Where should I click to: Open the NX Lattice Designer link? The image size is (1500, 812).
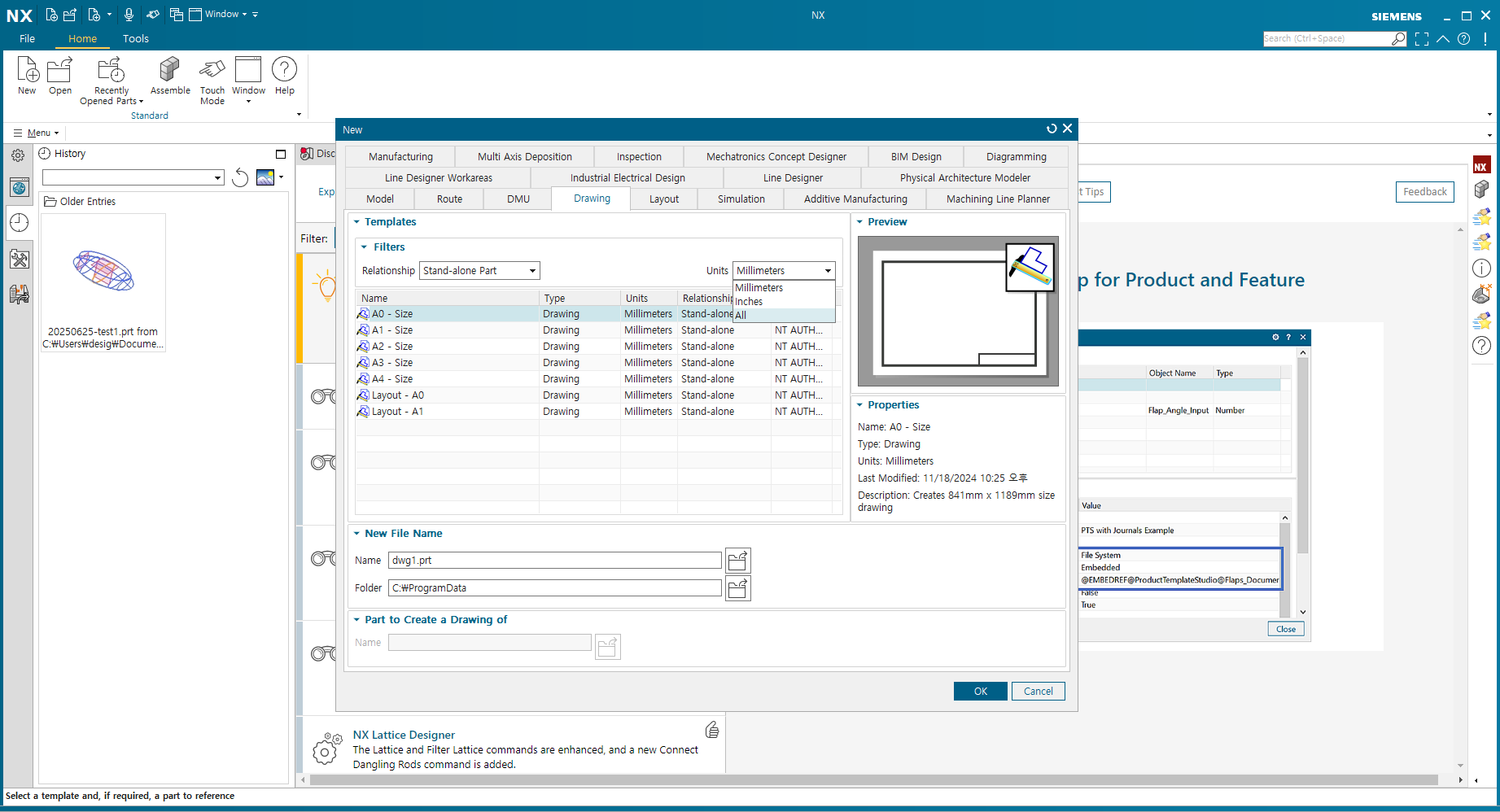(404, 735)
